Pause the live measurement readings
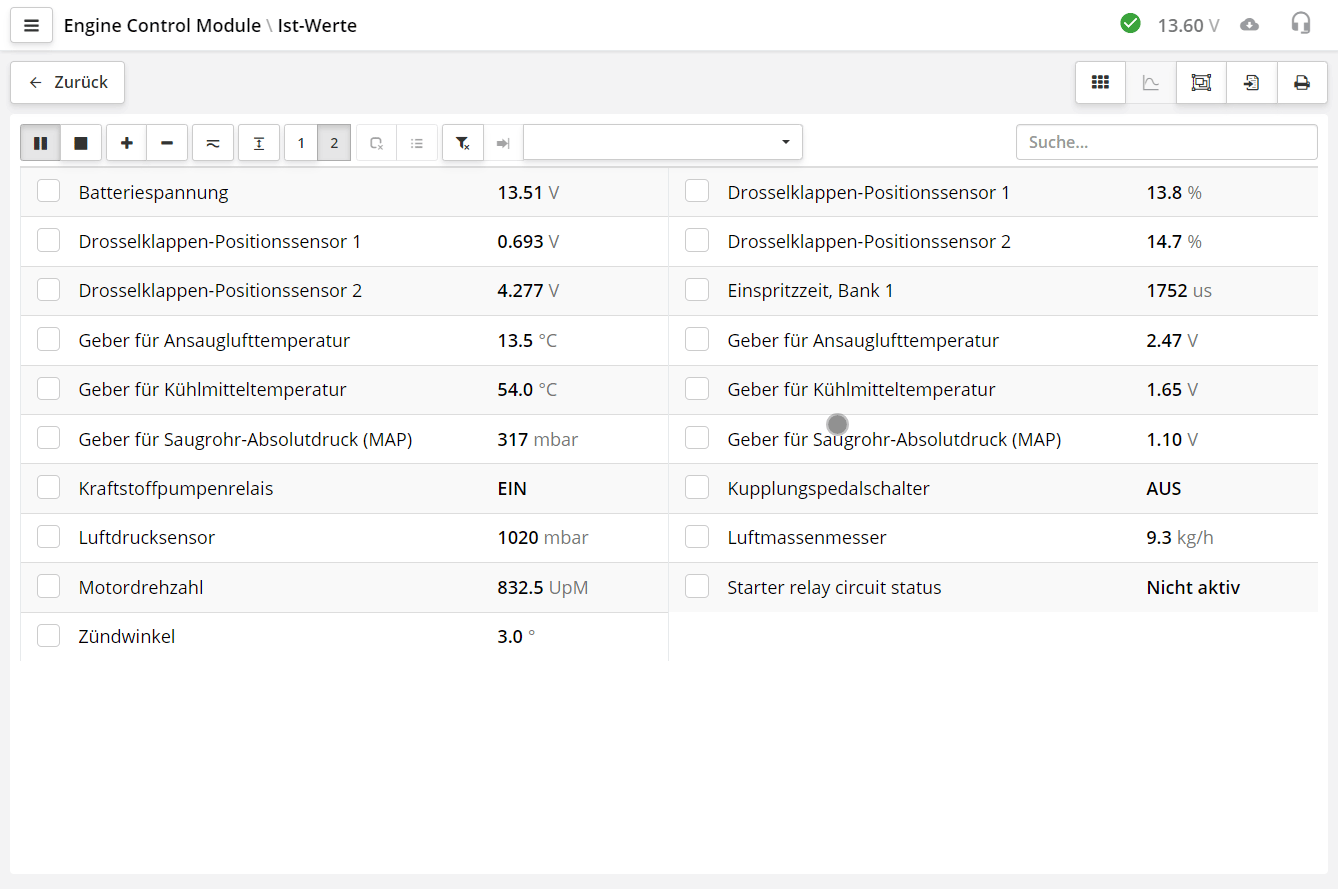1338x889 pixels. click(x=40, y=142)
